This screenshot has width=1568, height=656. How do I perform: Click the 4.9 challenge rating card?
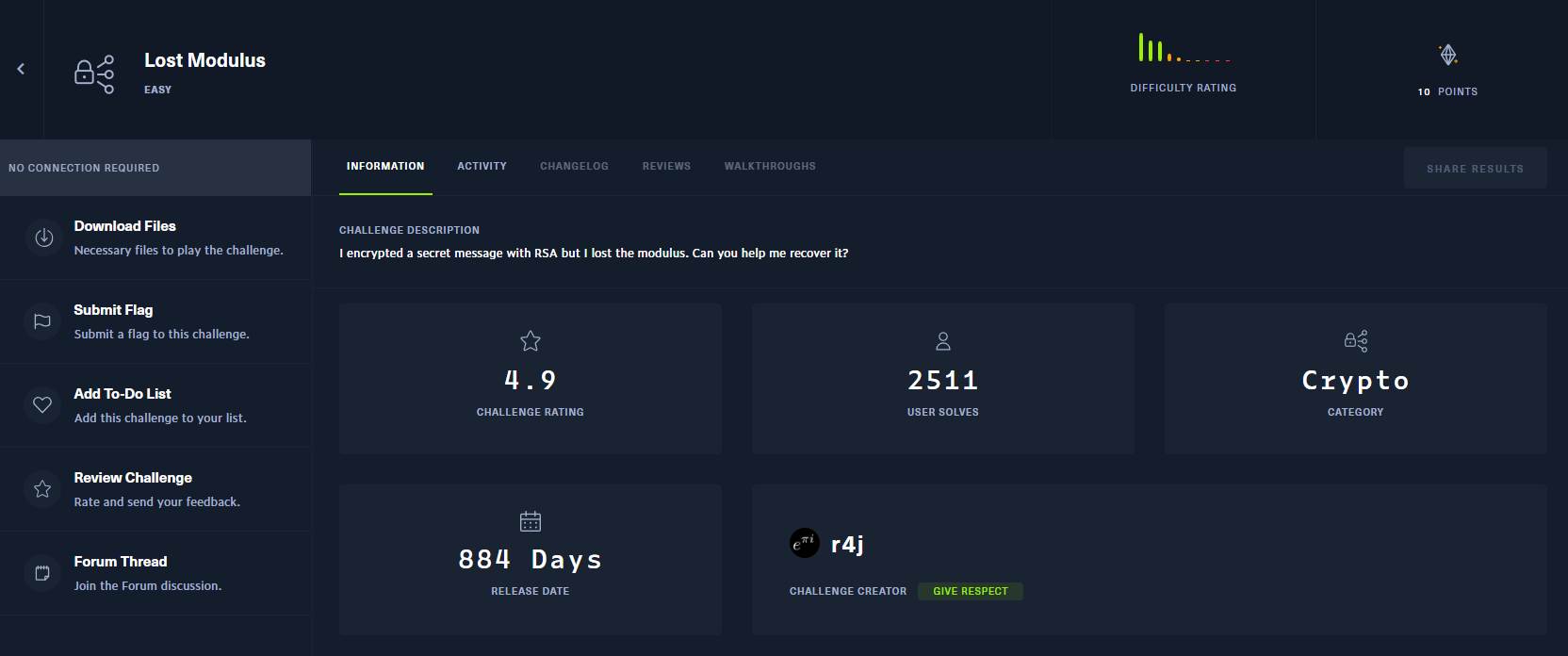pos(530,379)
